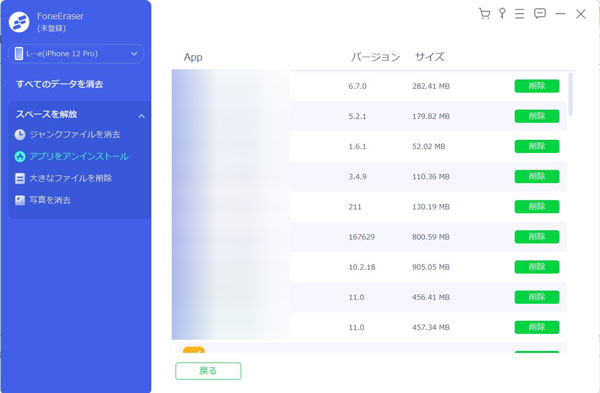Click the FoneEraser title text
Screen dimensions: 600x393
[x=60, y=16]
